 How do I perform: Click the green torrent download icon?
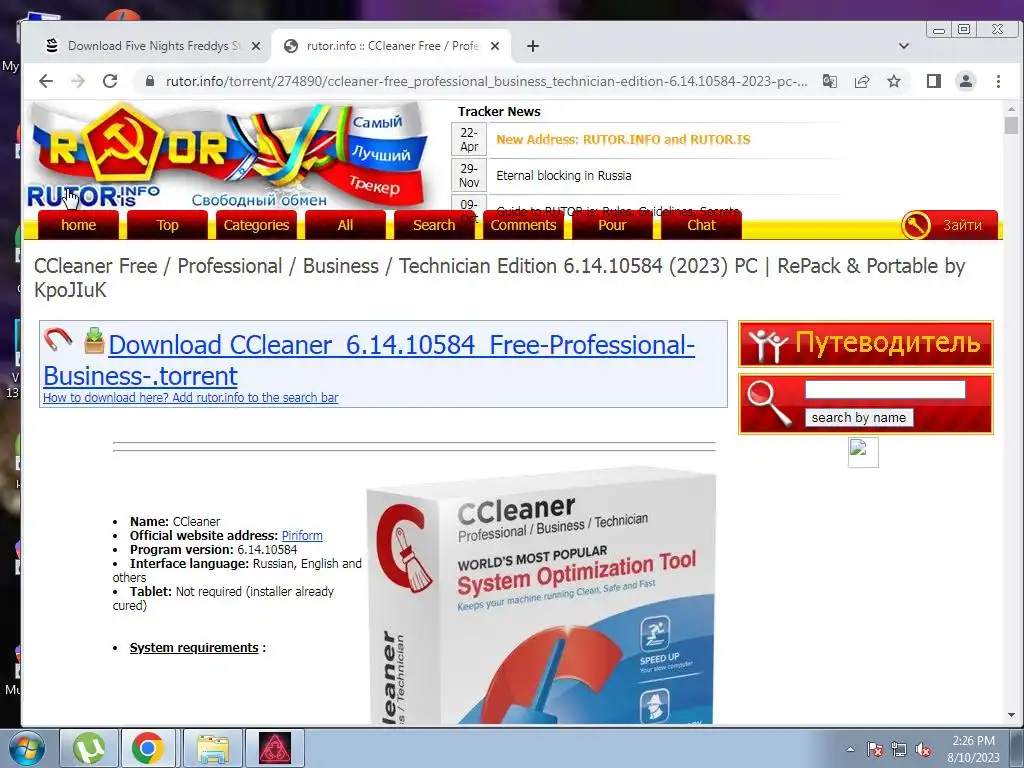pyautogui.click(x=94, y=341)
